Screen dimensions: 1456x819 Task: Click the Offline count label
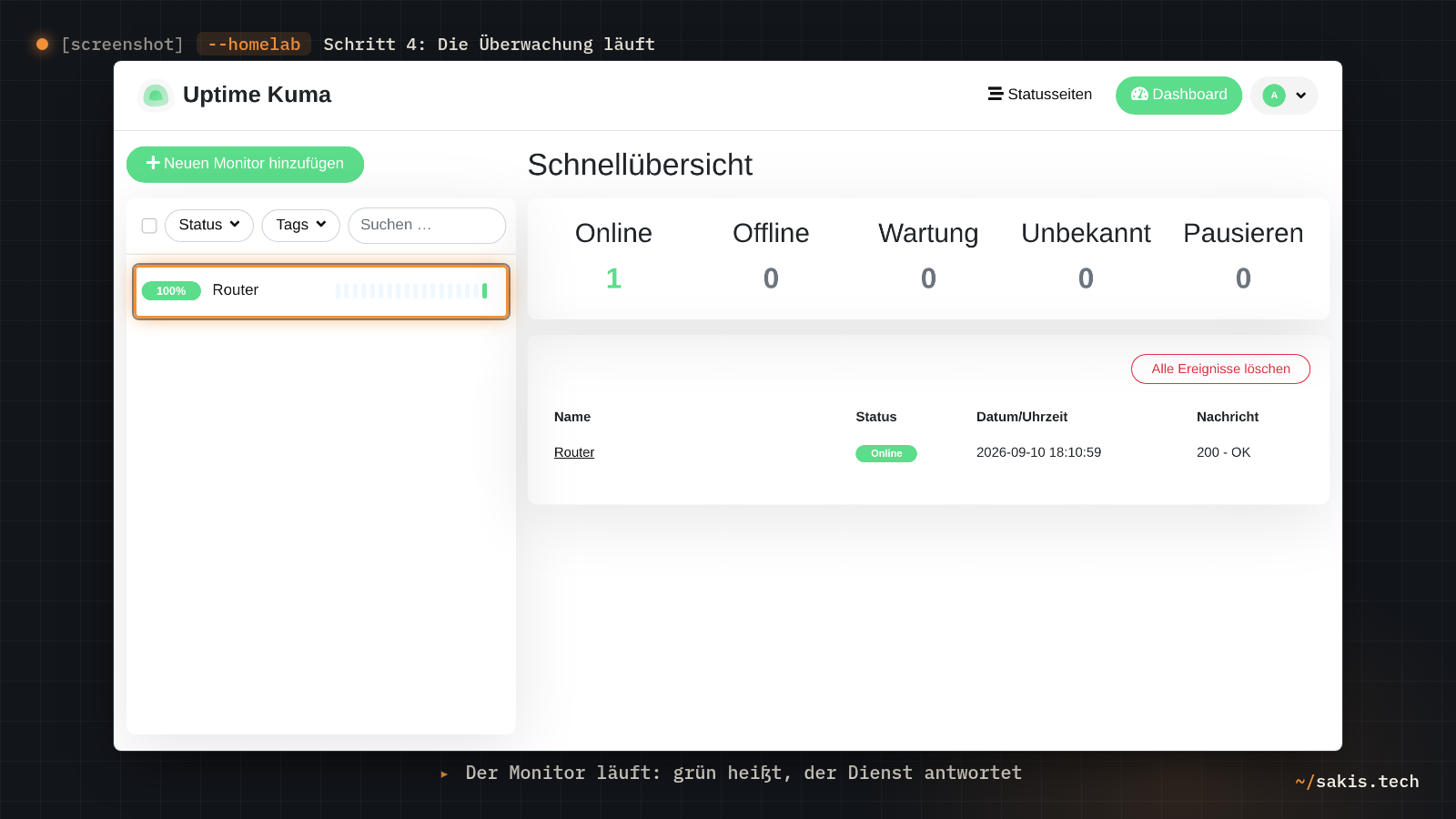point(771,233)
